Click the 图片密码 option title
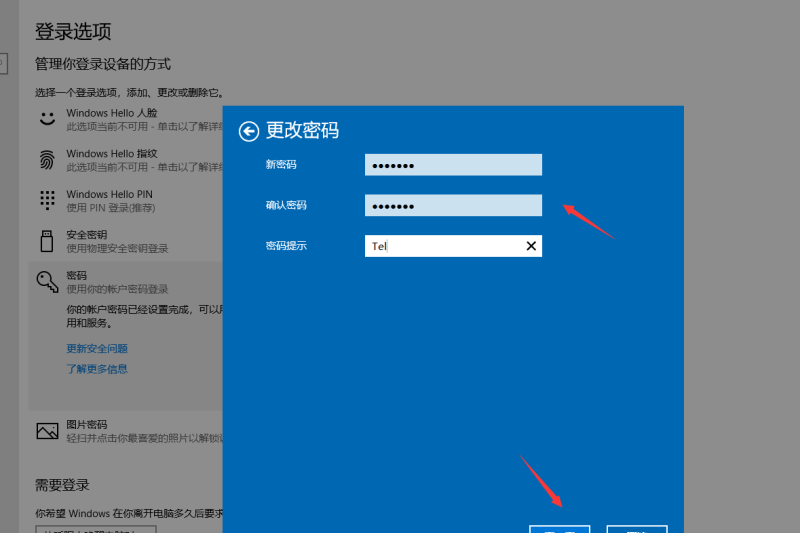 tap(87, 424)
